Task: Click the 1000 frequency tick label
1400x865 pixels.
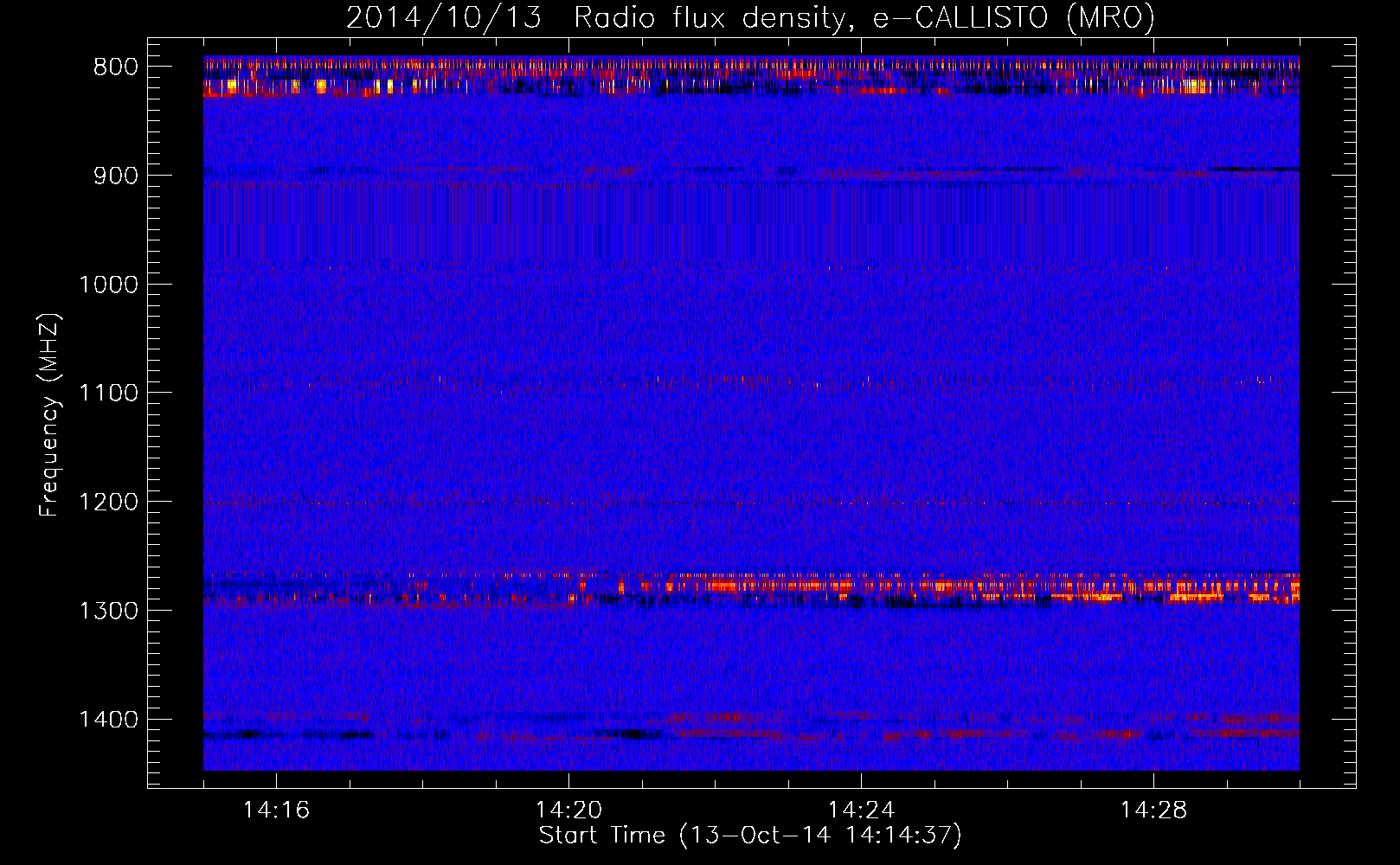Action: pos(109,285)
